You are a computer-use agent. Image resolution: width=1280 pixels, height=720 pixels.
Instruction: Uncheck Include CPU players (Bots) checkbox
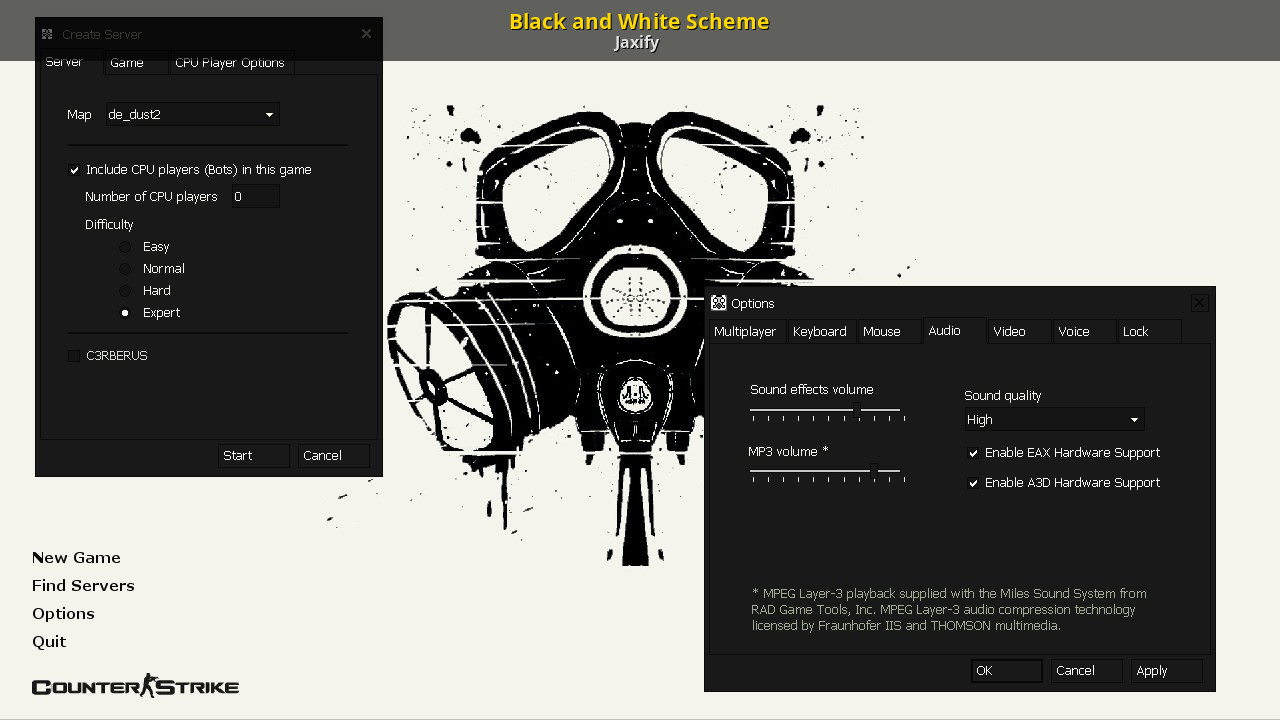(x=74, y=170)
